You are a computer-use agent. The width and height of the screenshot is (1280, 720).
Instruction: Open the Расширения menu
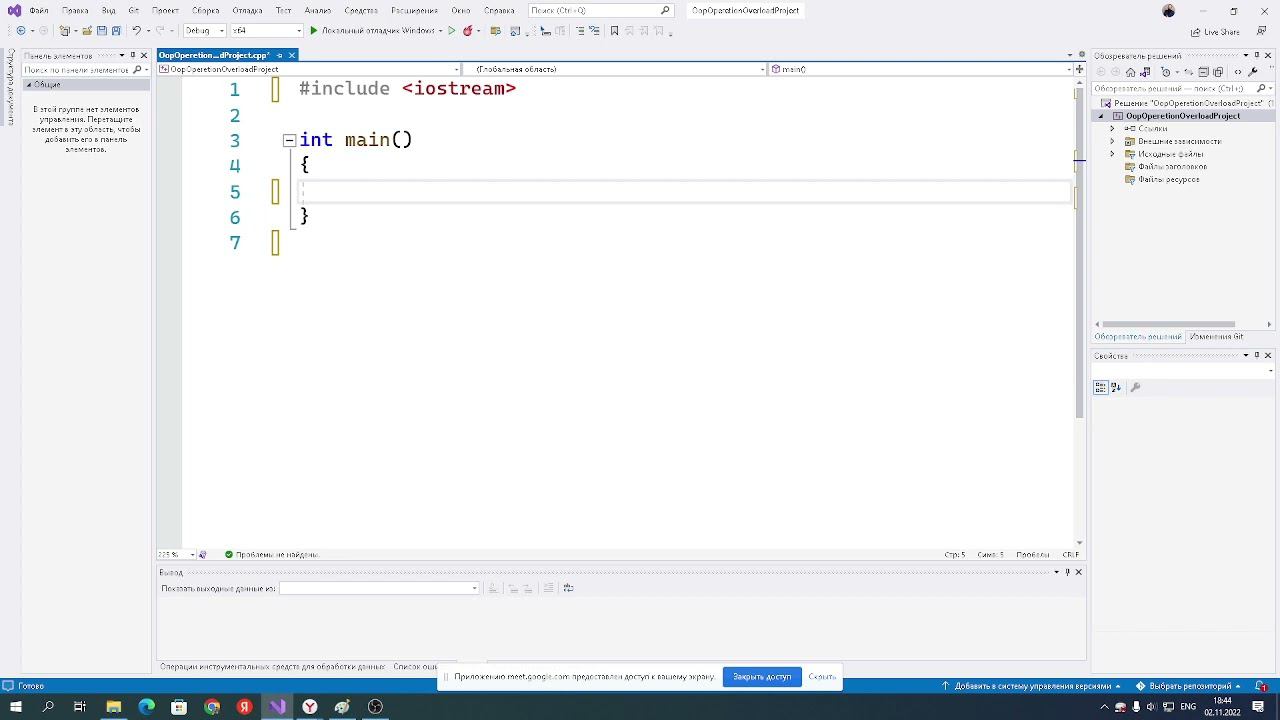[414, 10]
